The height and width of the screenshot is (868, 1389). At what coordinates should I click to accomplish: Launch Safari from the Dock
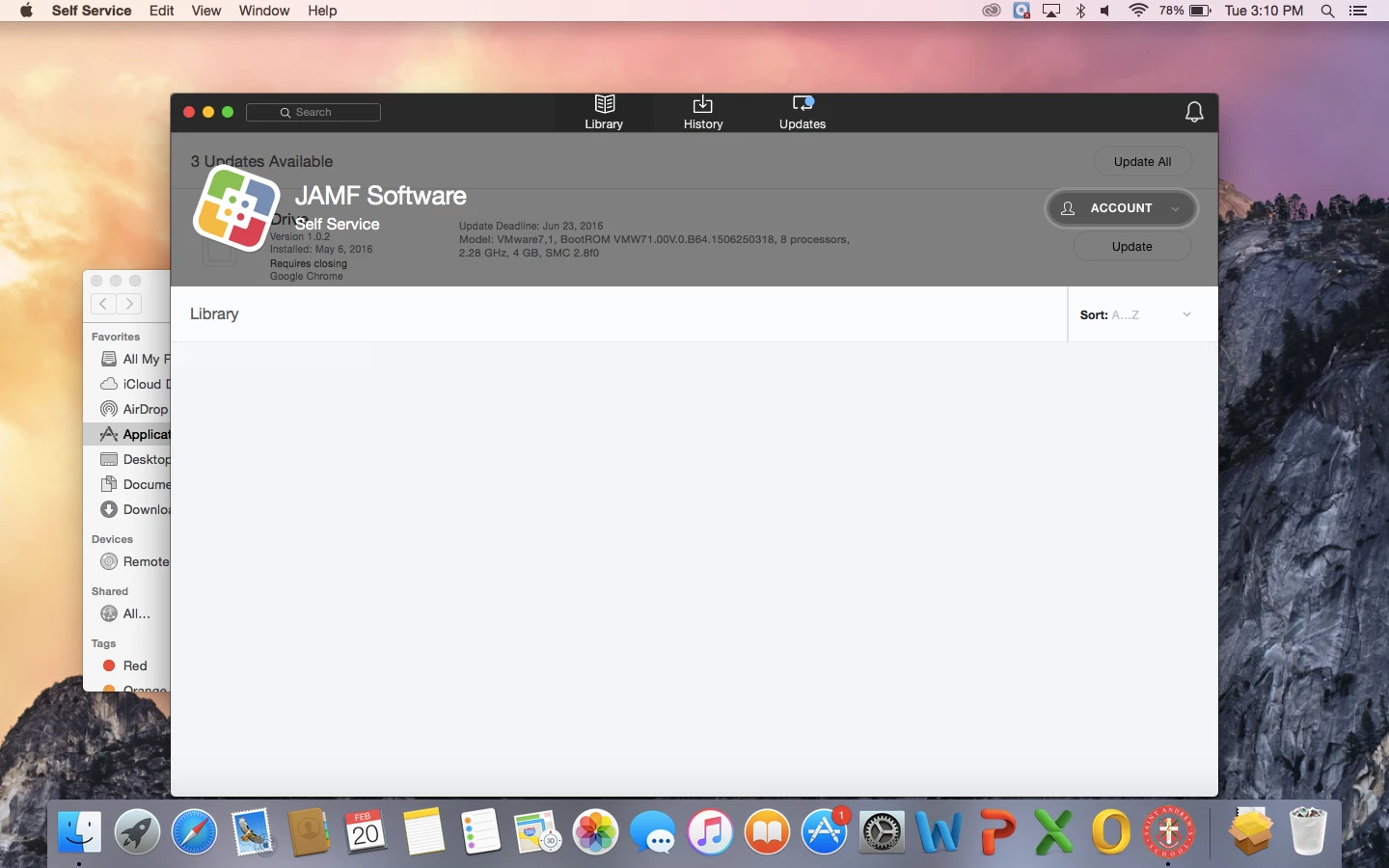point(194,831)
